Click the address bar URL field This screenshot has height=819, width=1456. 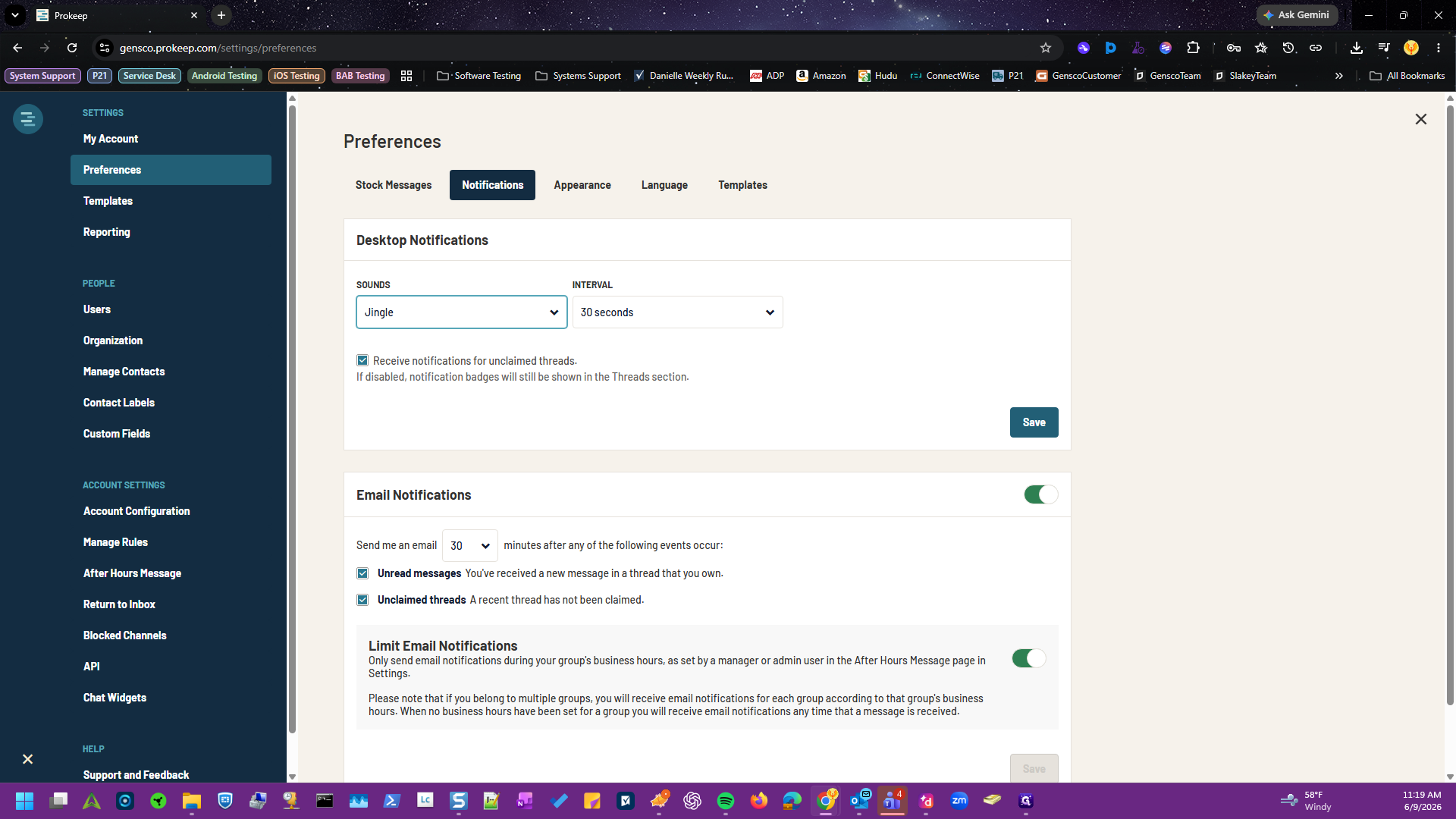click(576, 48)
